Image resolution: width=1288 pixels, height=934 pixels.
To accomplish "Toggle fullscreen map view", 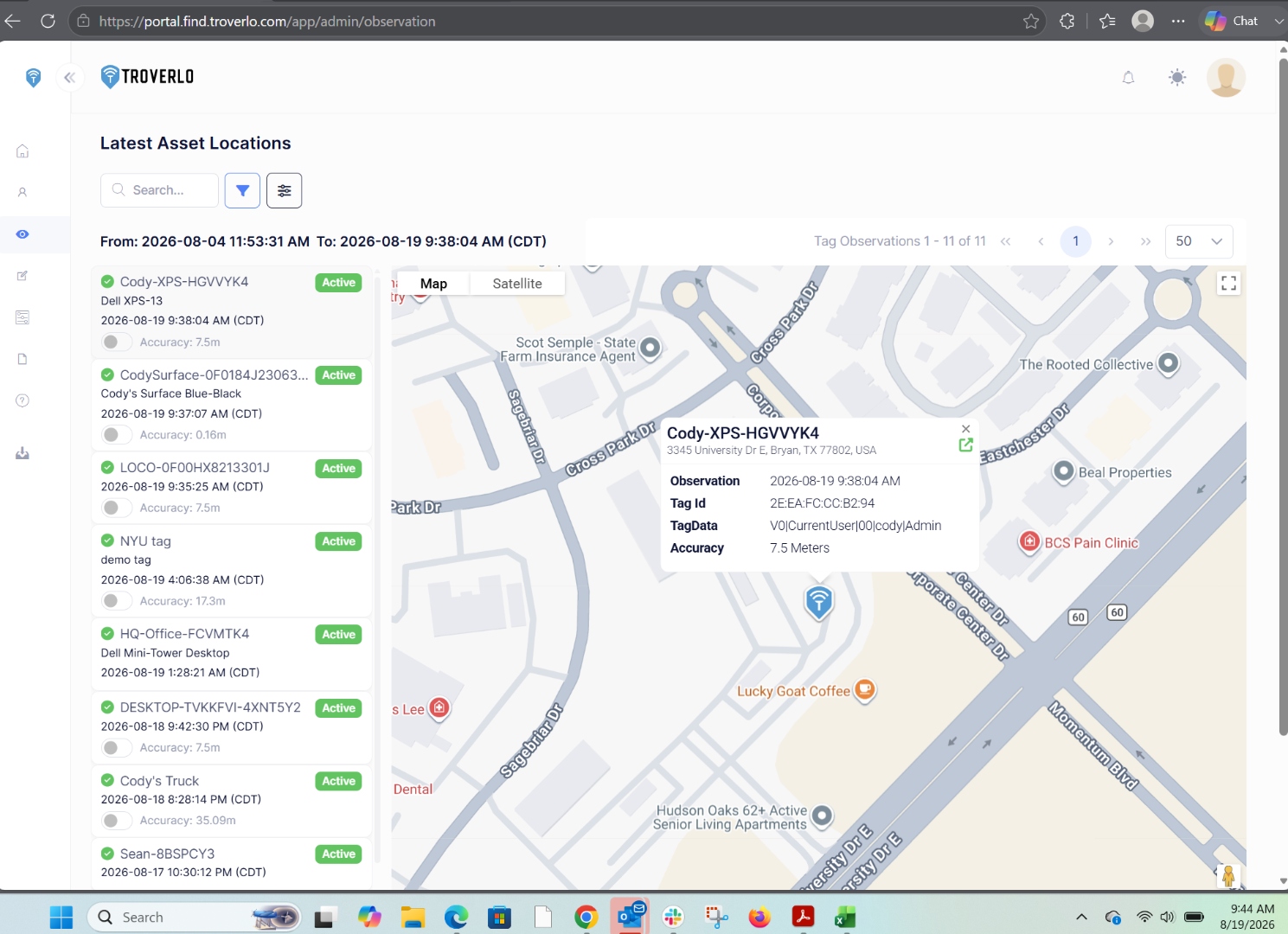I will click(1228, 284).
